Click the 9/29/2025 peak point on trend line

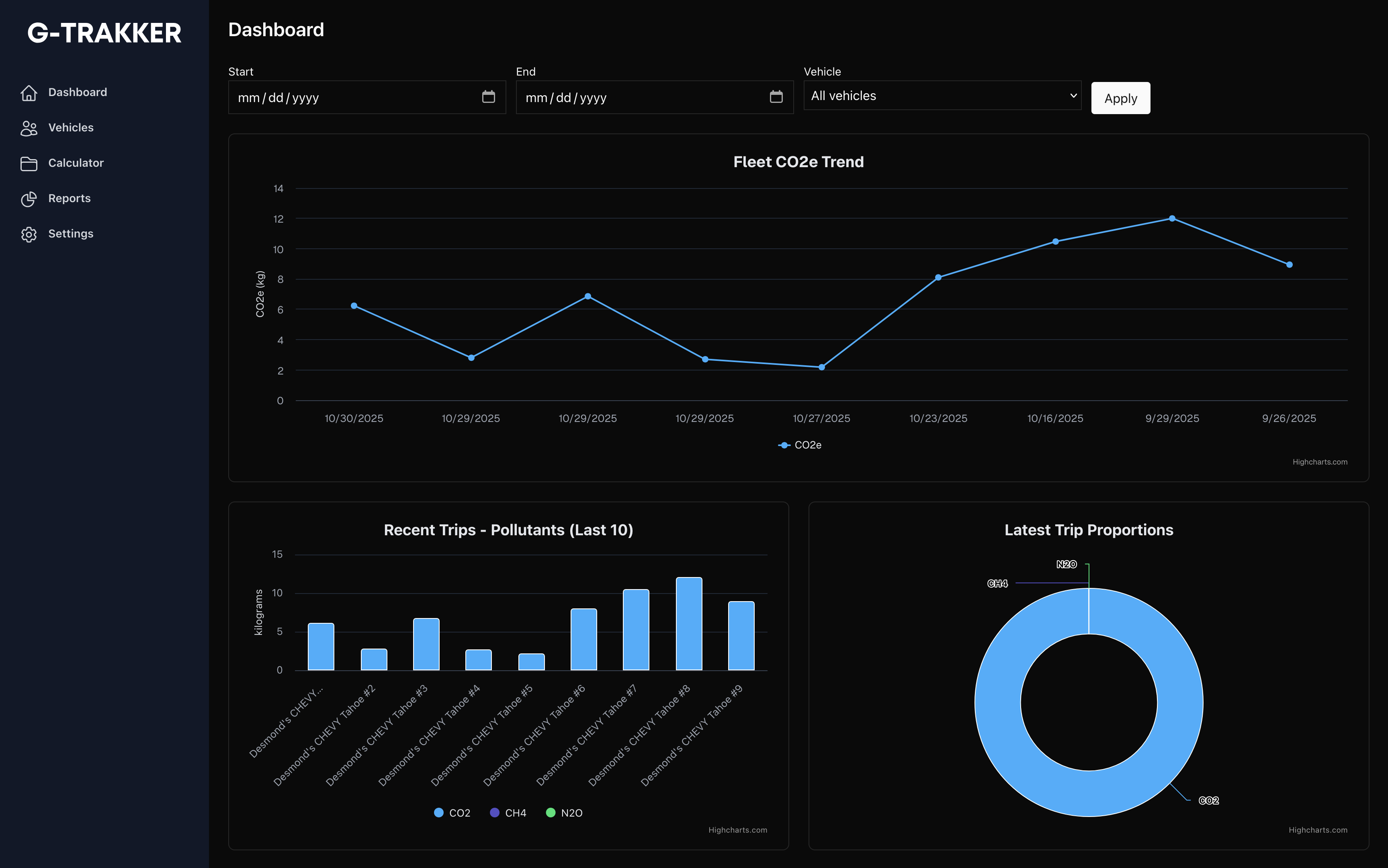click(1171, 219)
